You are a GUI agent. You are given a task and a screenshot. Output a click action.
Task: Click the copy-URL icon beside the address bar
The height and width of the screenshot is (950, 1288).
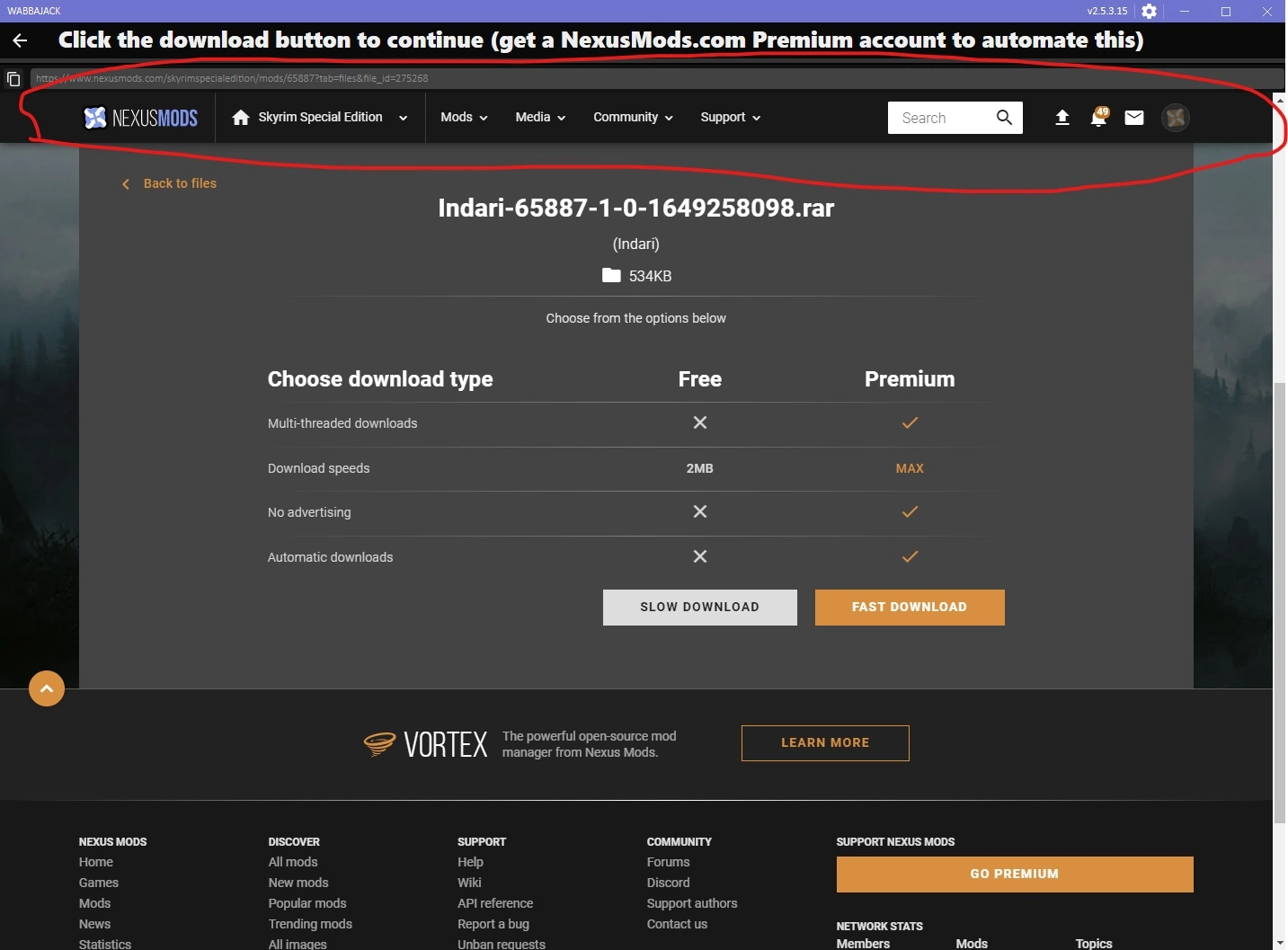(x=13, y=78)
